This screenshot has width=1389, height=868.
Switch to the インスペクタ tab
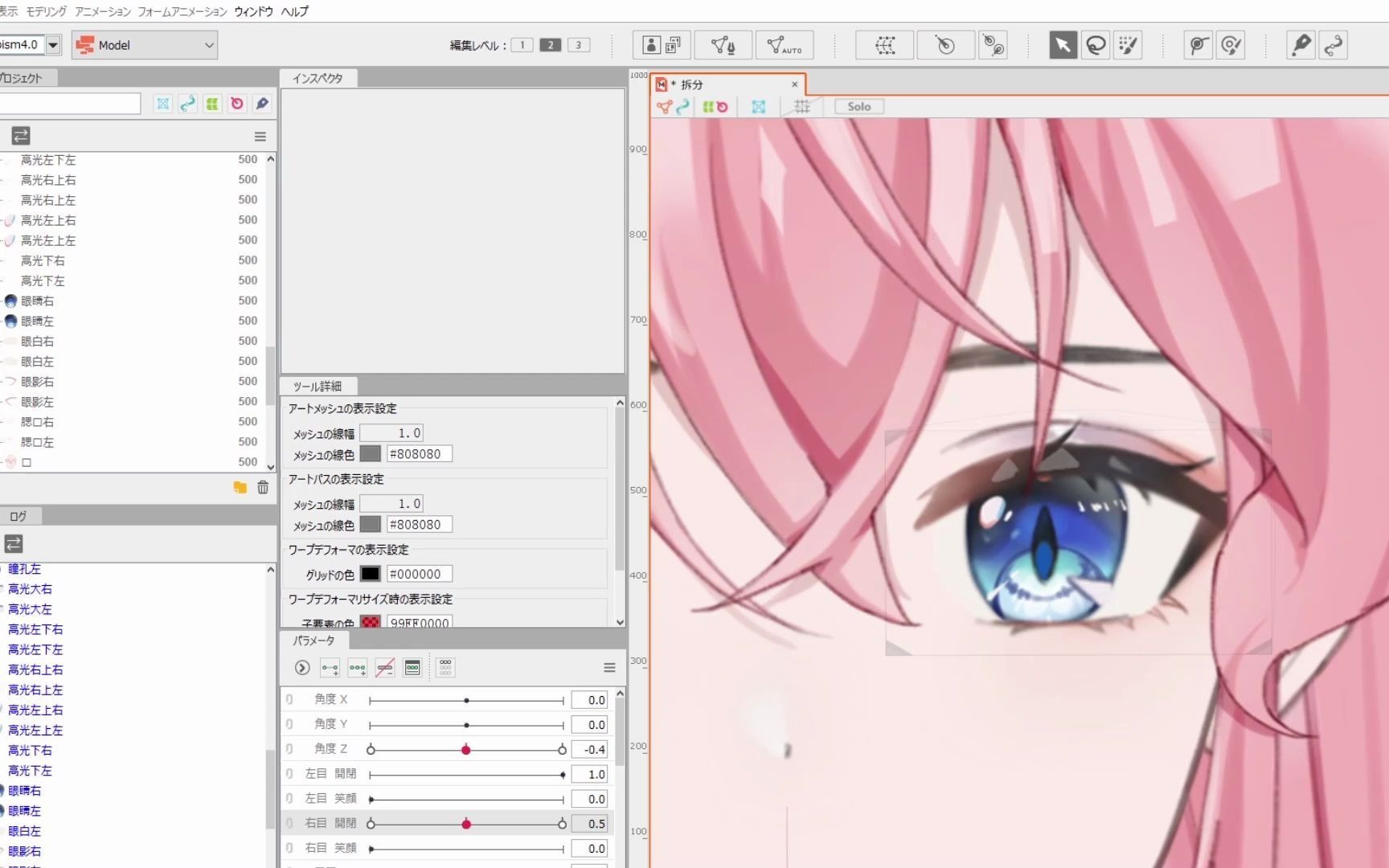click(318, 78)
